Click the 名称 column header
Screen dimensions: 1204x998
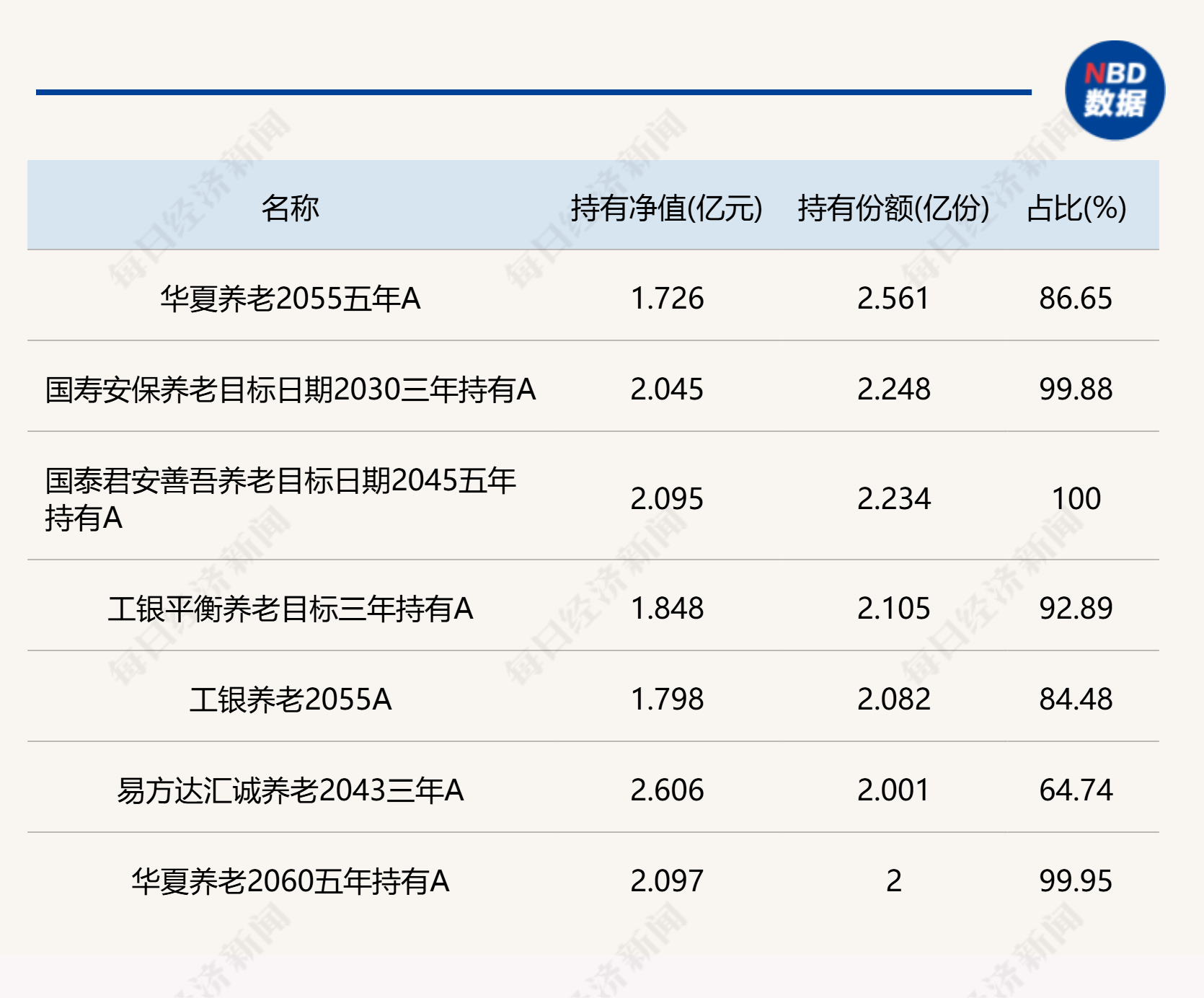coord(290,208)
